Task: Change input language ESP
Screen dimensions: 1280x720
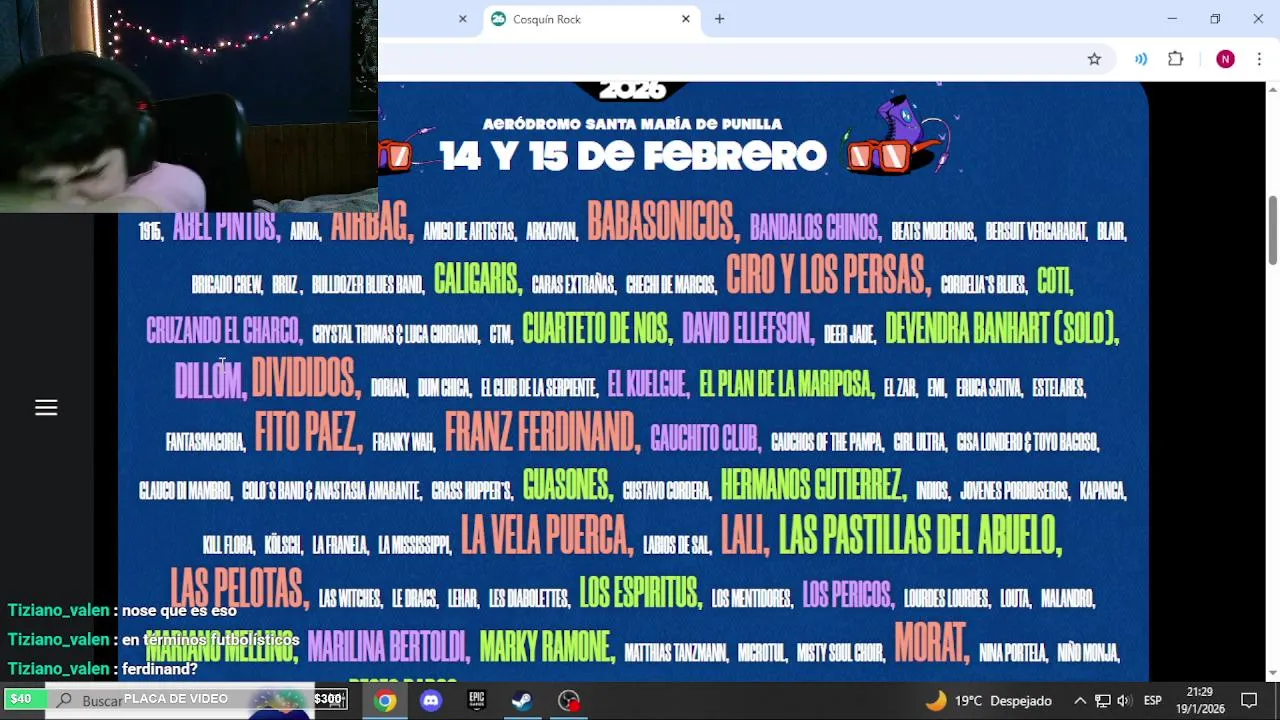Action: 1153,700
